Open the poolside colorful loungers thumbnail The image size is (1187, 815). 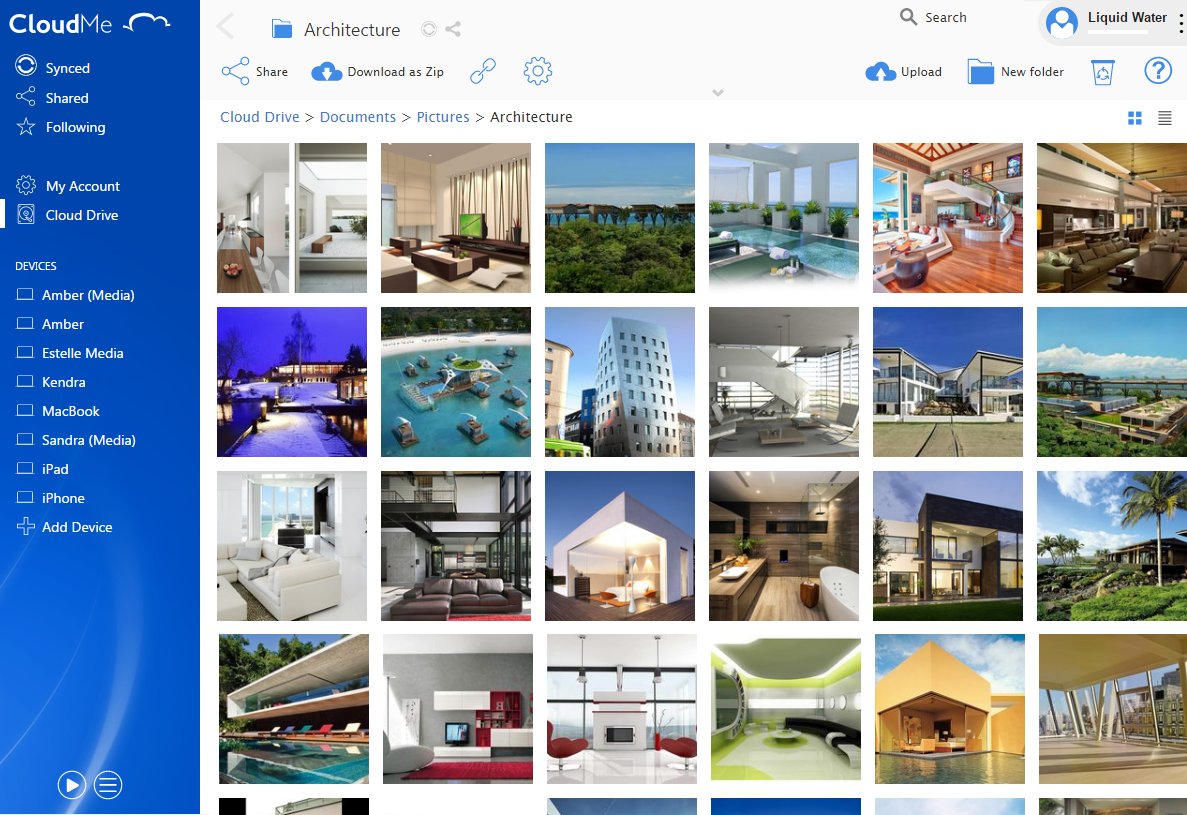(x=294, y=709)
